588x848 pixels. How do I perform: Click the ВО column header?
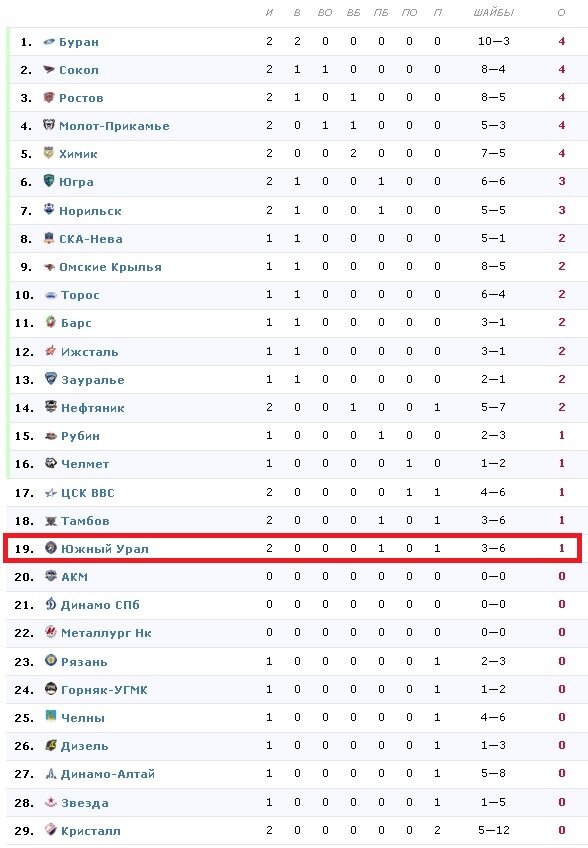[325, 12]
